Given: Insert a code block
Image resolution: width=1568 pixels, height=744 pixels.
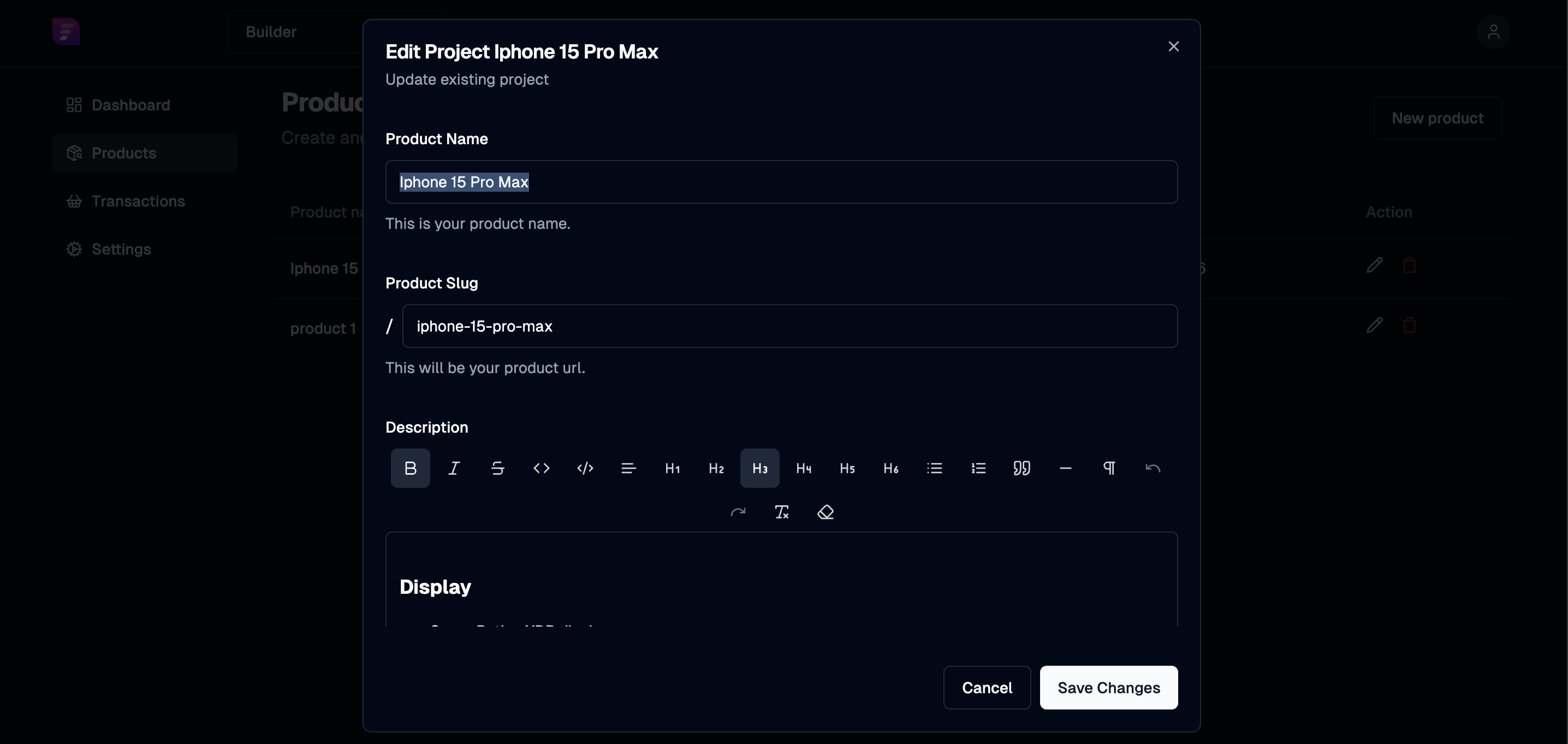Looking at the screenshot, I should tap(585, 468).
